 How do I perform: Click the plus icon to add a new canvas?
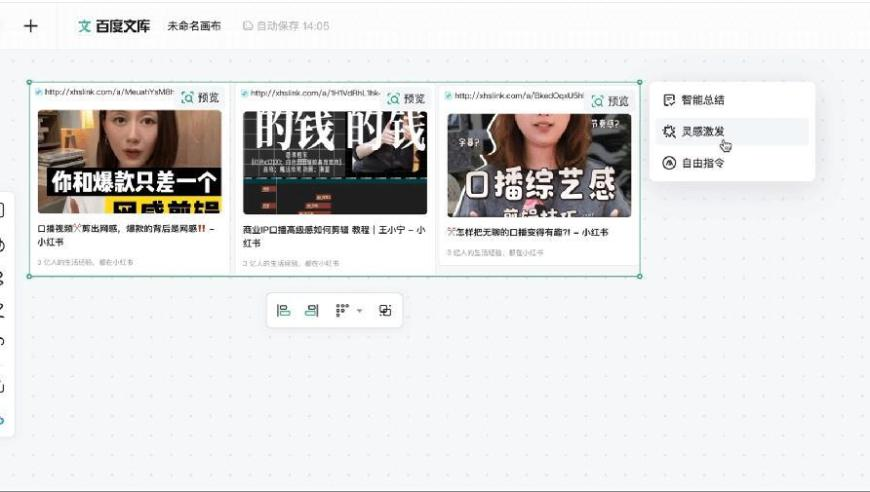click(x=31, y=26)
